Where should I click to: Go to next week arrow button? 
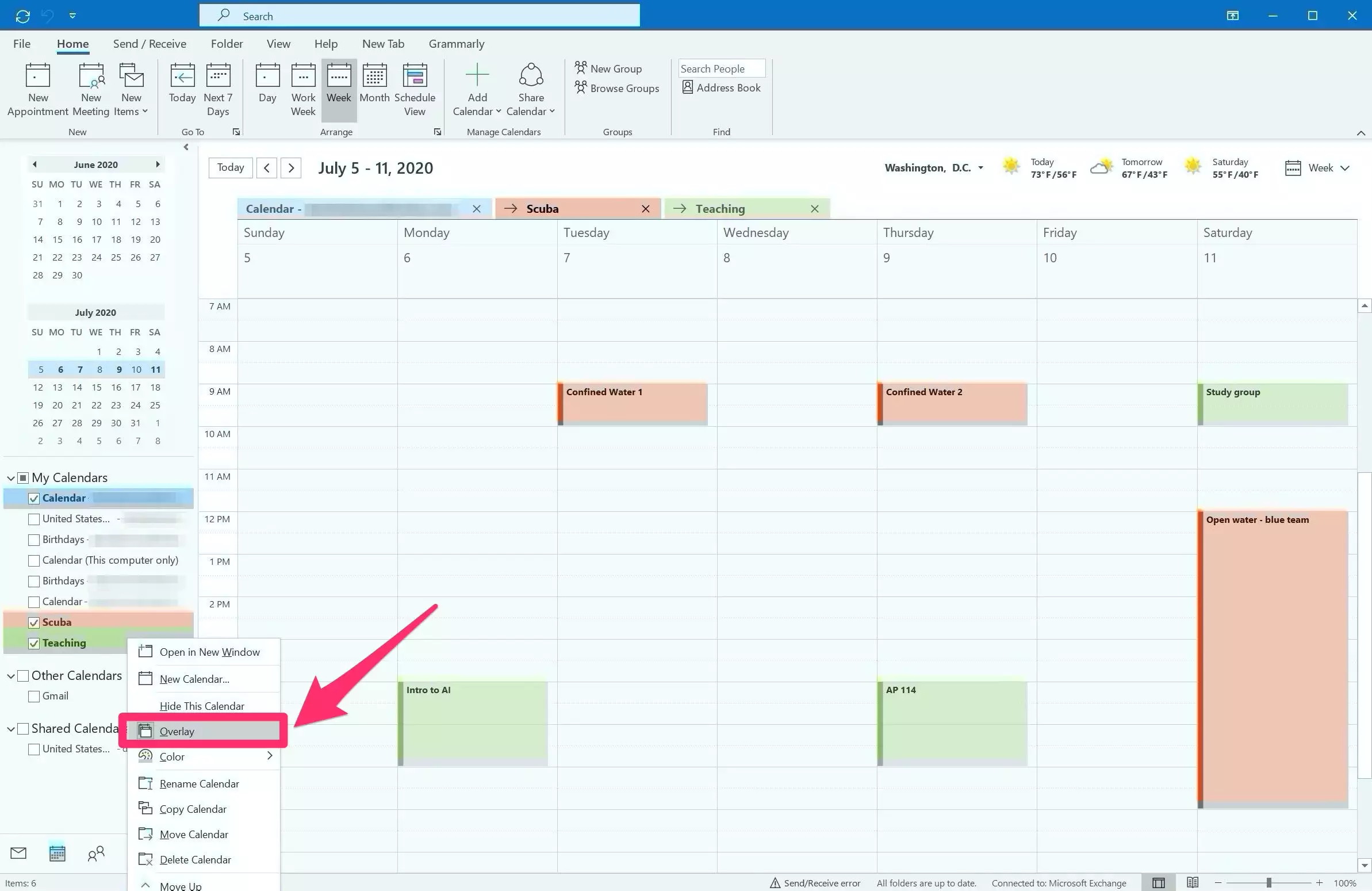[x=291, y=168]
